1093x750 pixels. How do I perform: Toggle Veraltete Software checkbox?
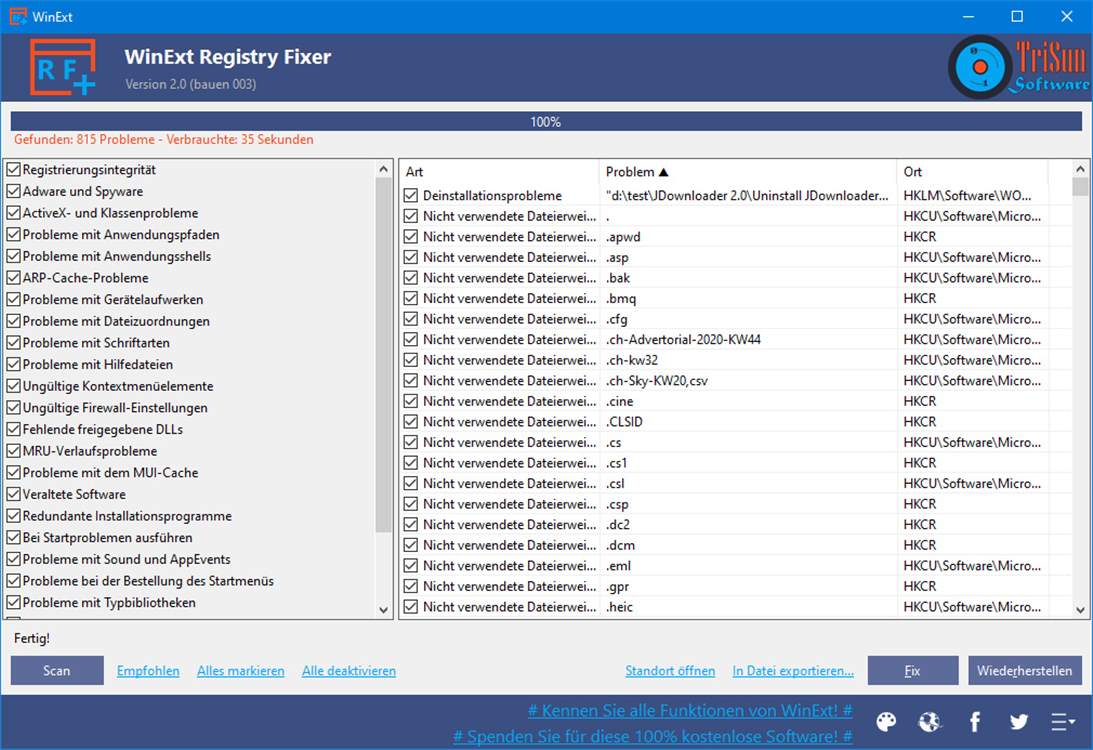click(x=13, y=493)
